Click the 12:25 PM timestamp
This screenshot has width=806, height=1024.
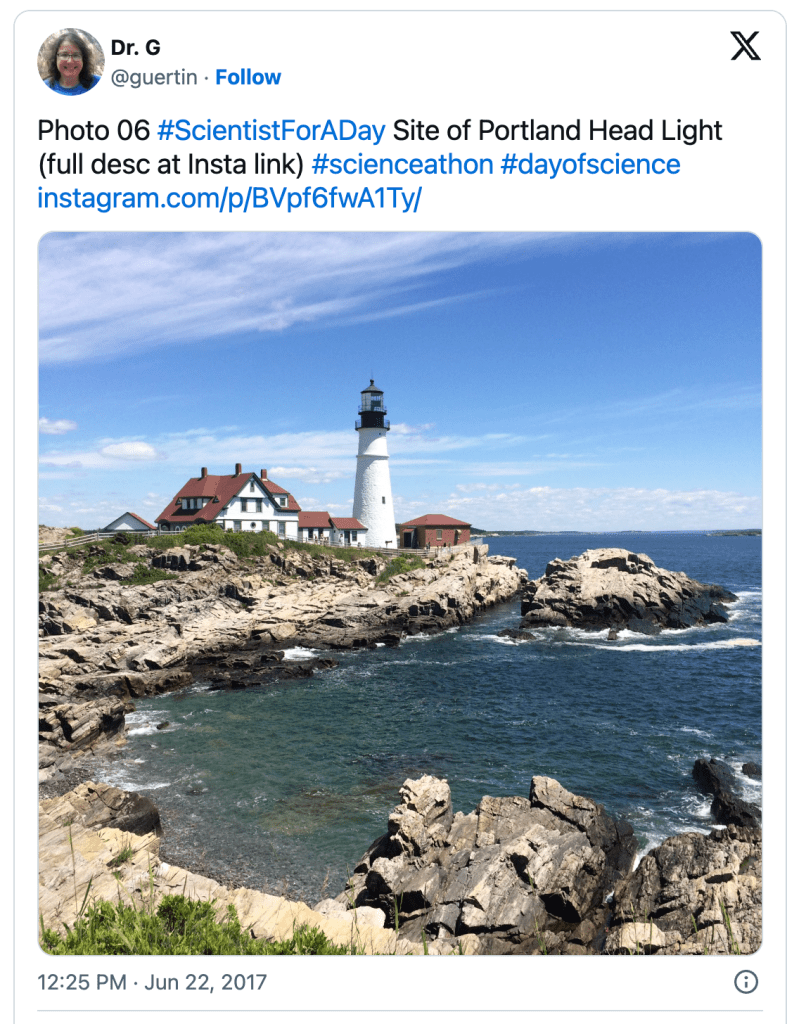pyautogui.click(x=81, y=982)
